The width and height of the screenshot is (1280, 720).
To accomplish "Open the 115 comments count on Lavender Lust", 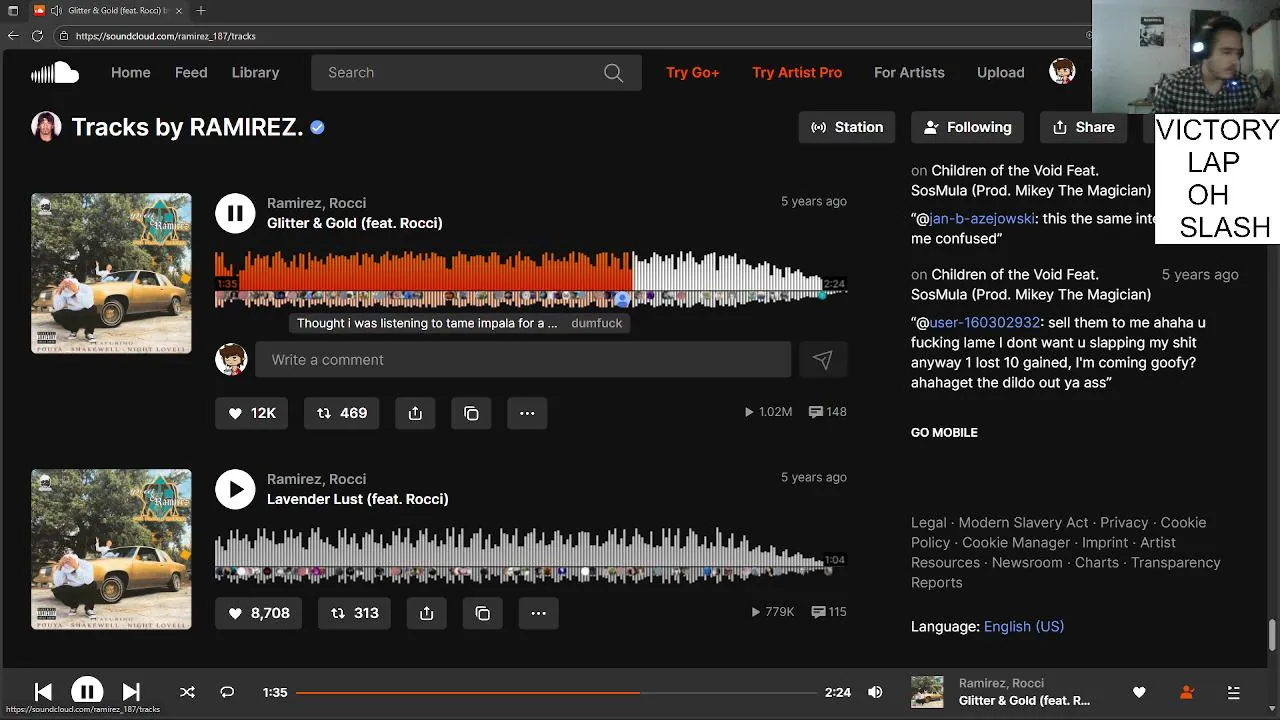I will (x=829, y=612).
